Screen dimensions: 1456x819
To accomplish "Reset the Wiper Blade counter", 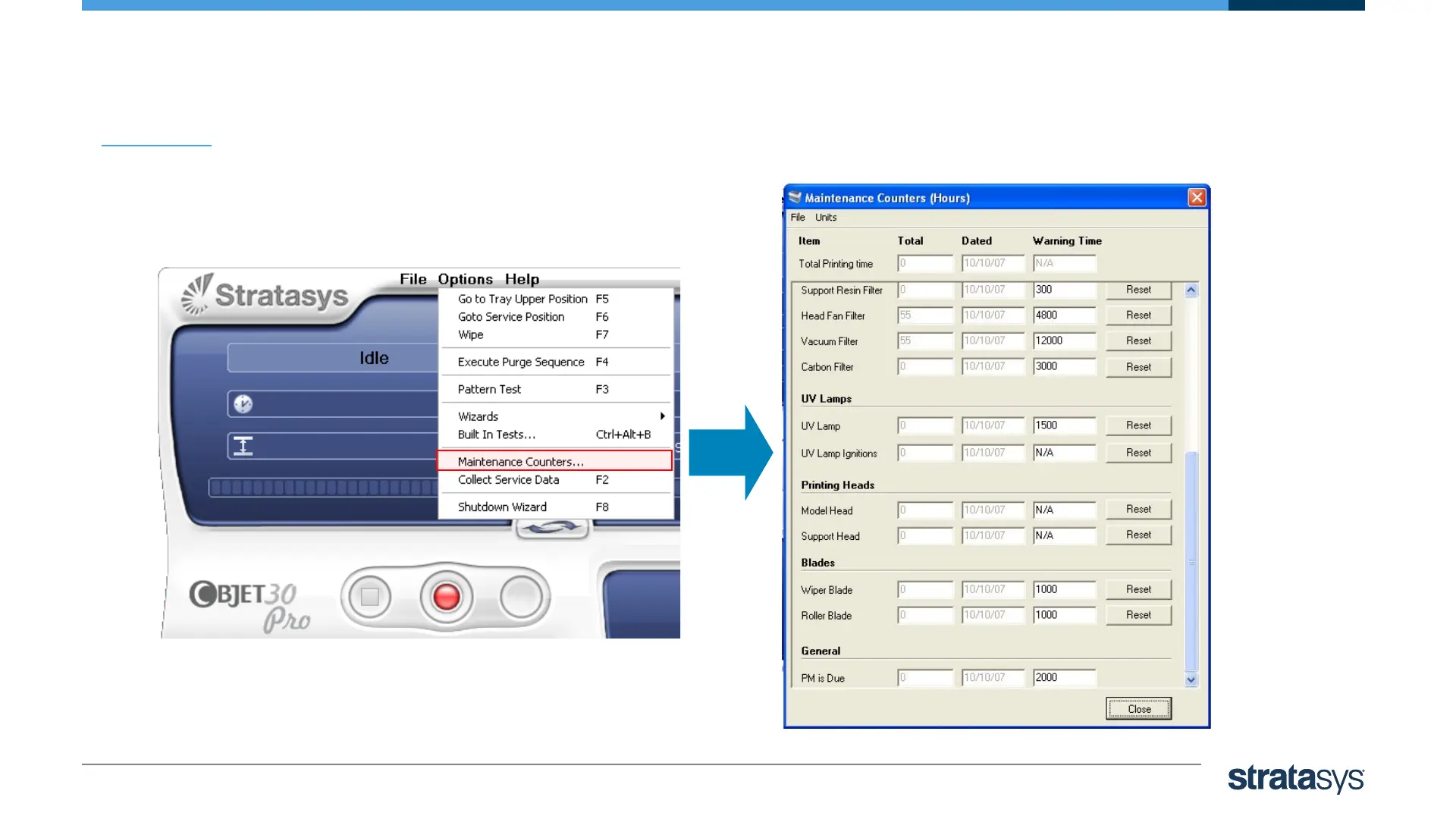I will (1137, 589).
